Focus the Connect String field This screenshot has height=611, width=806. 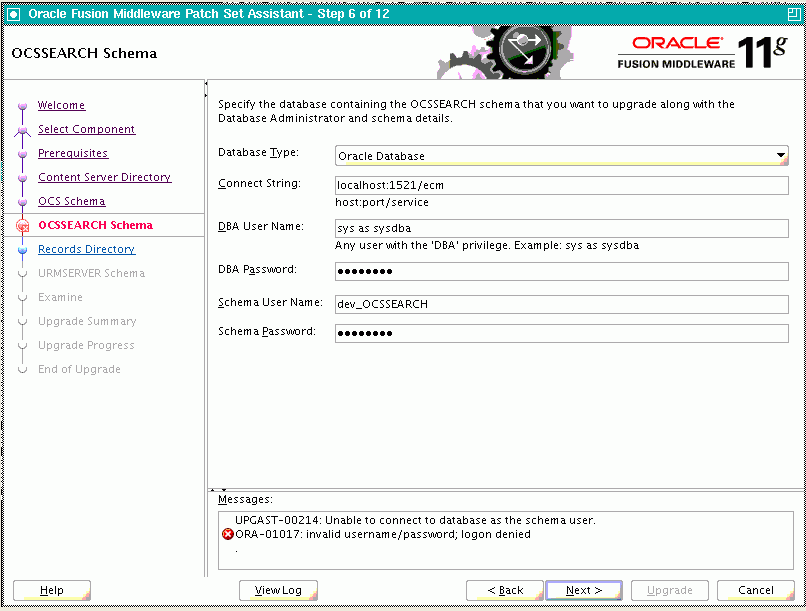pos(561,186)
